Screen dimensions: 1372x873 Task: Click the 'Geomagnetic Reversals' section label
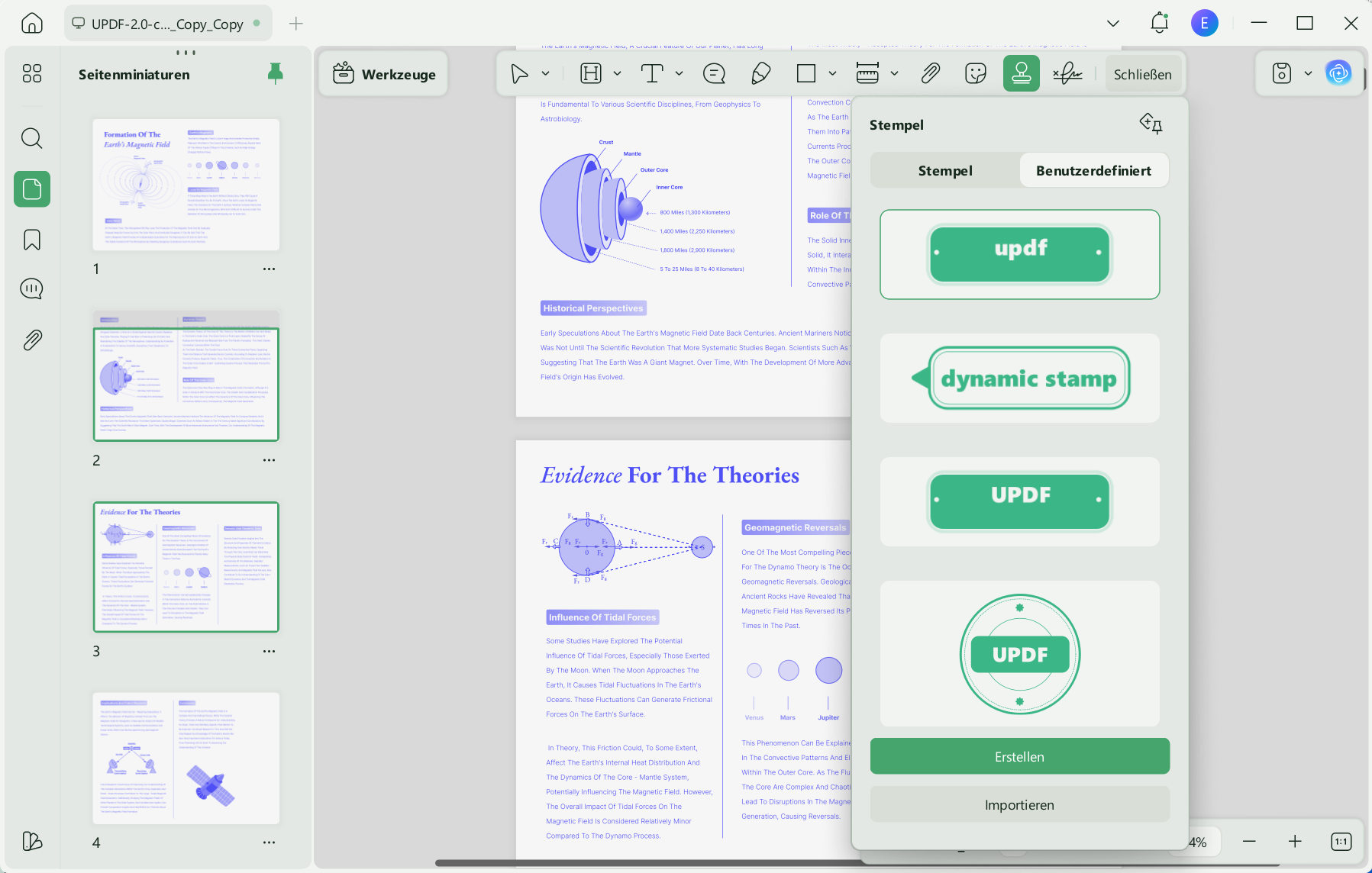point(795,527)
